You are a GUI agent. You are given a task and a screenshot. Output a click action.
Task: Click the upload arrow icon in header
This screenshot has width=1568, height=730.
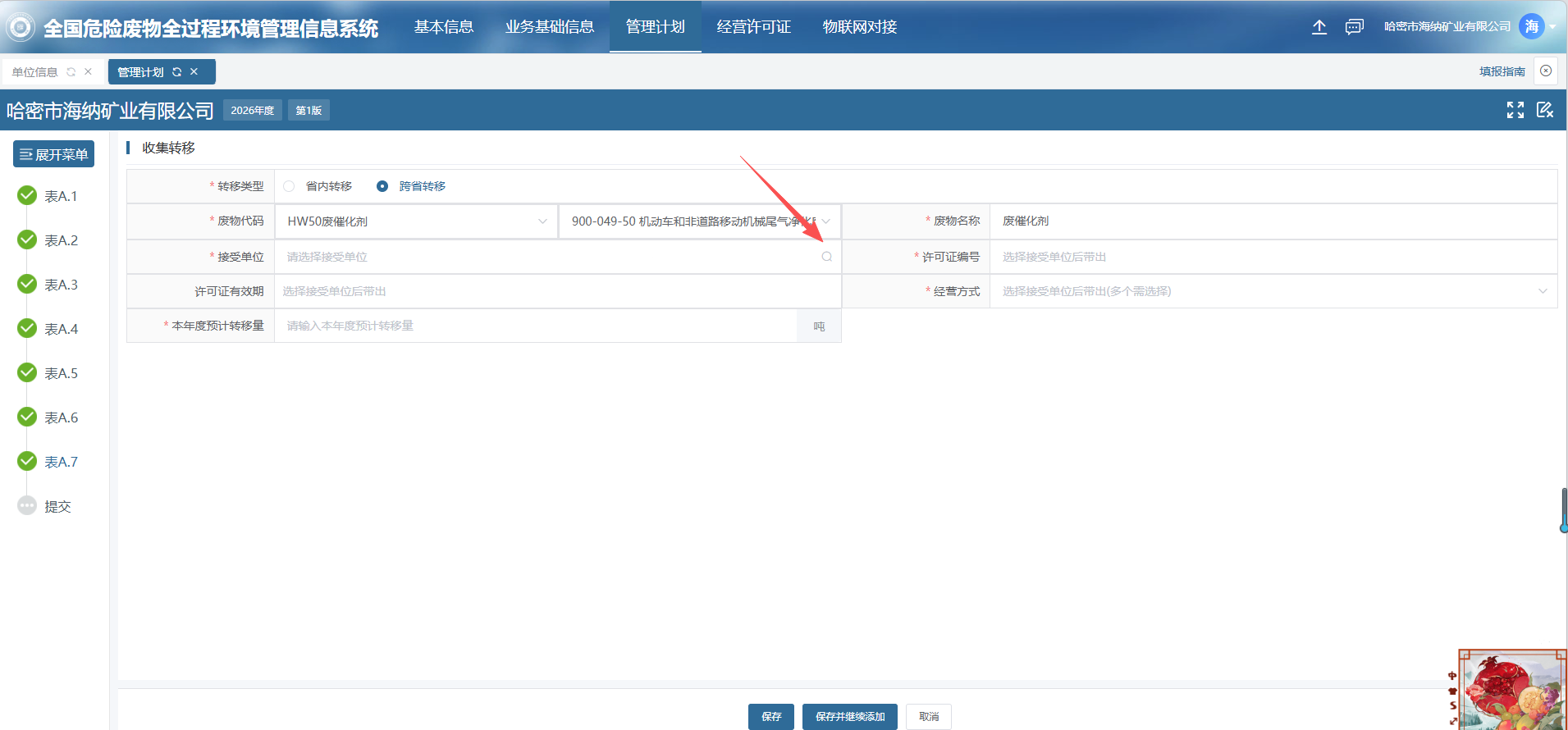[x=1319, y=27]
